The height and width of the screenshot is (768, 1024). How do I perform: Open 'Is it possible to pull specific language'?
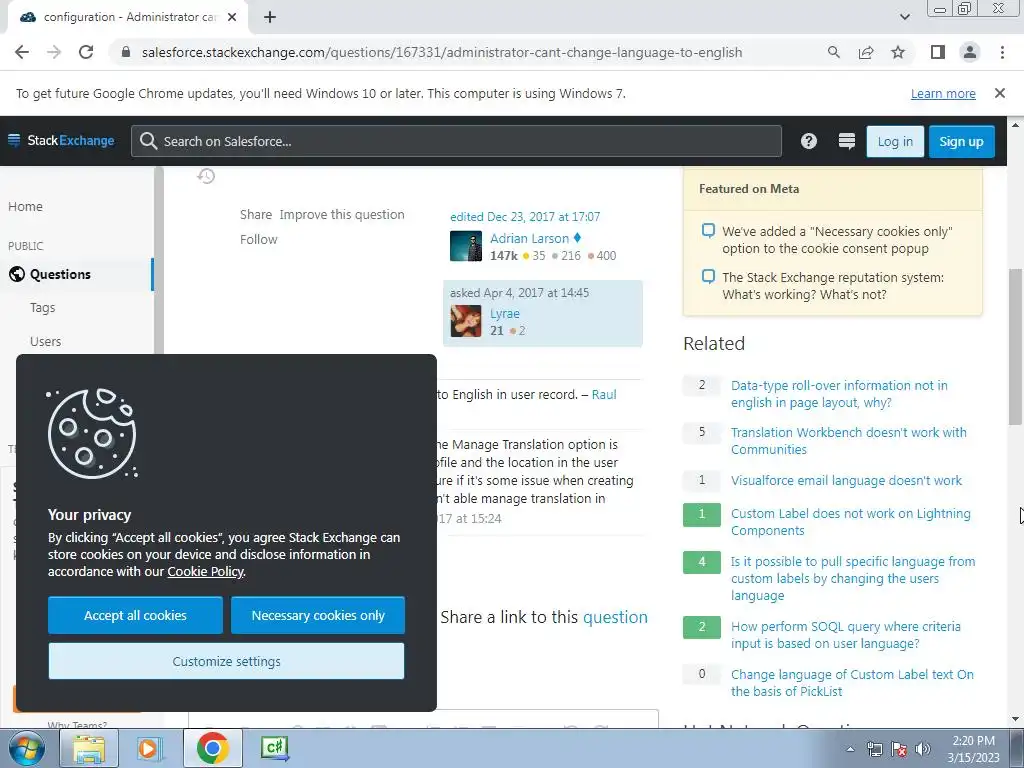point(853,578)
